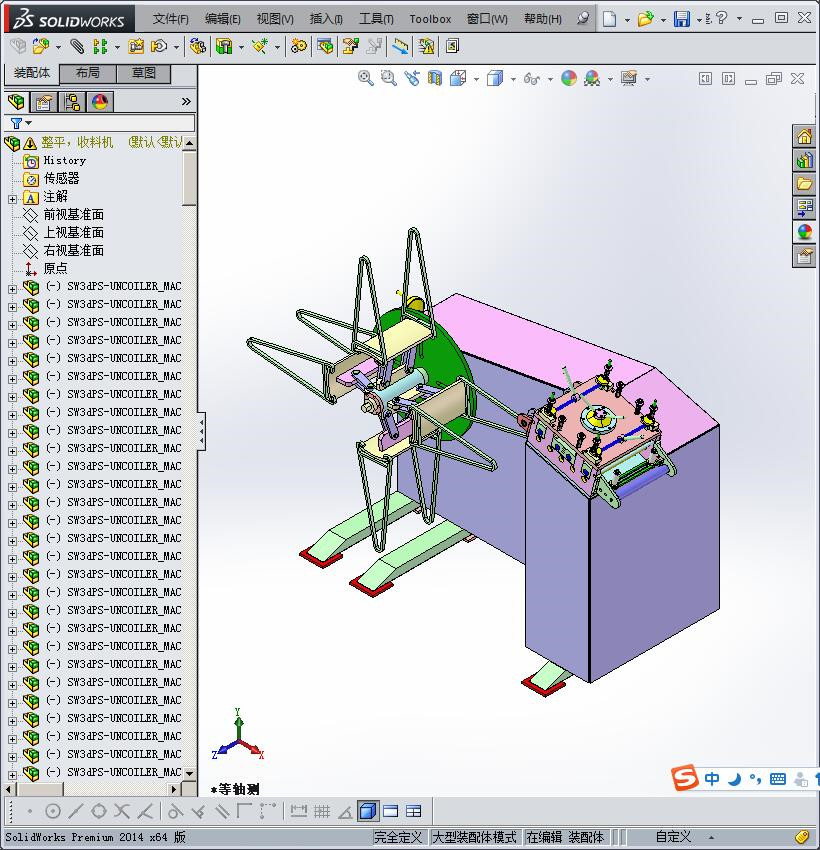The height and width of the screenshot is (850, 820).
Task: Open the 窗口(W) menu
Action: (487, 19)
